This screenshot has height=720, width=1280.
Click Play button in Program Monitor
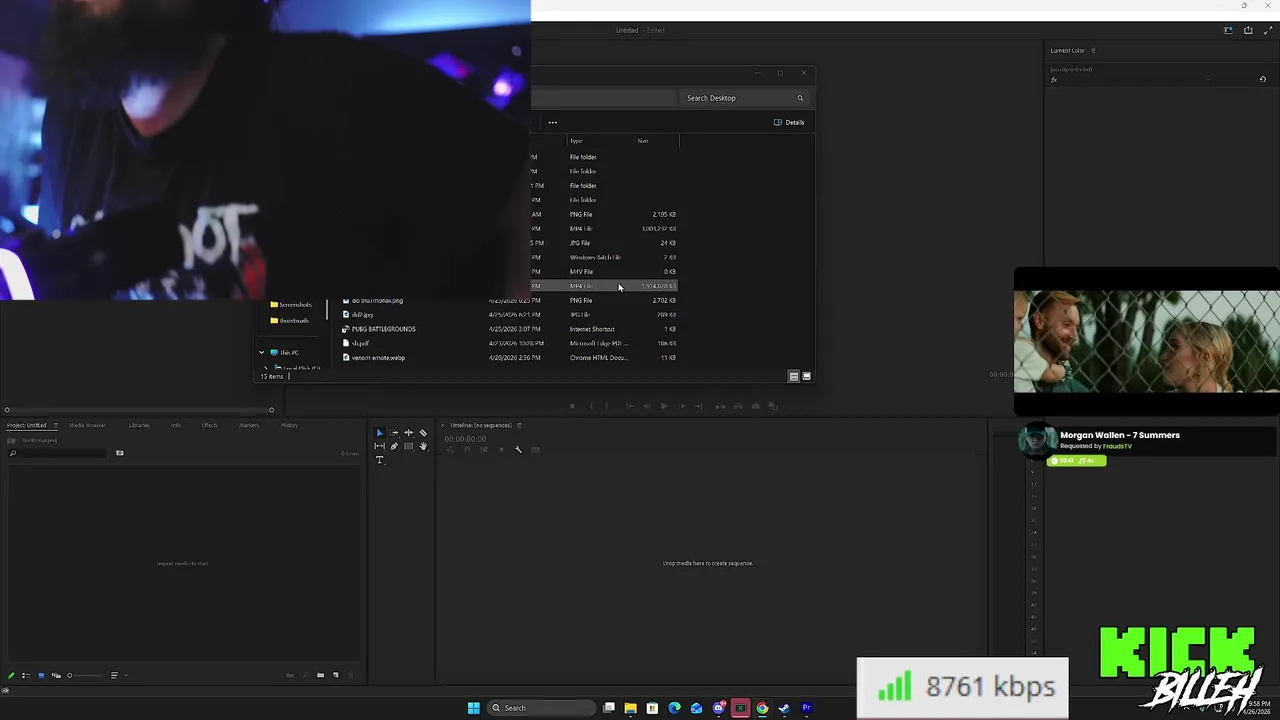click(x=663, y=406)
